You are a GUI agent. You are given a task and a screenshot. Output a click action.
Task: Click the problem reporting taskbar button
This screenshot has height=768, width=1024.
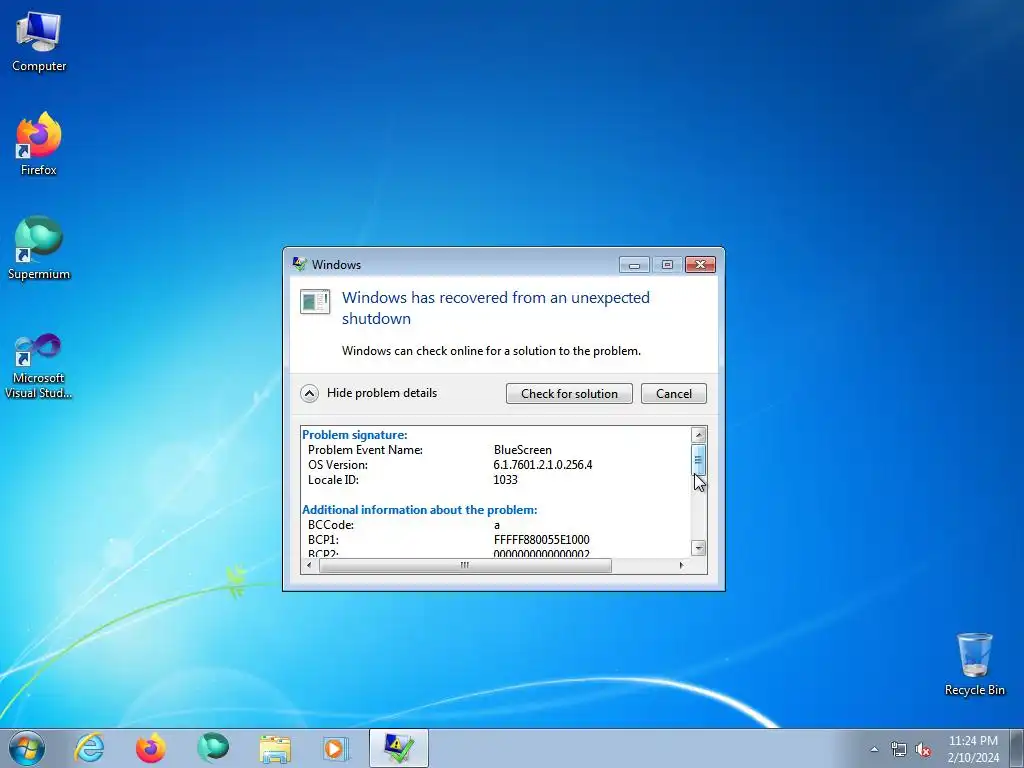tap(398, 748)
